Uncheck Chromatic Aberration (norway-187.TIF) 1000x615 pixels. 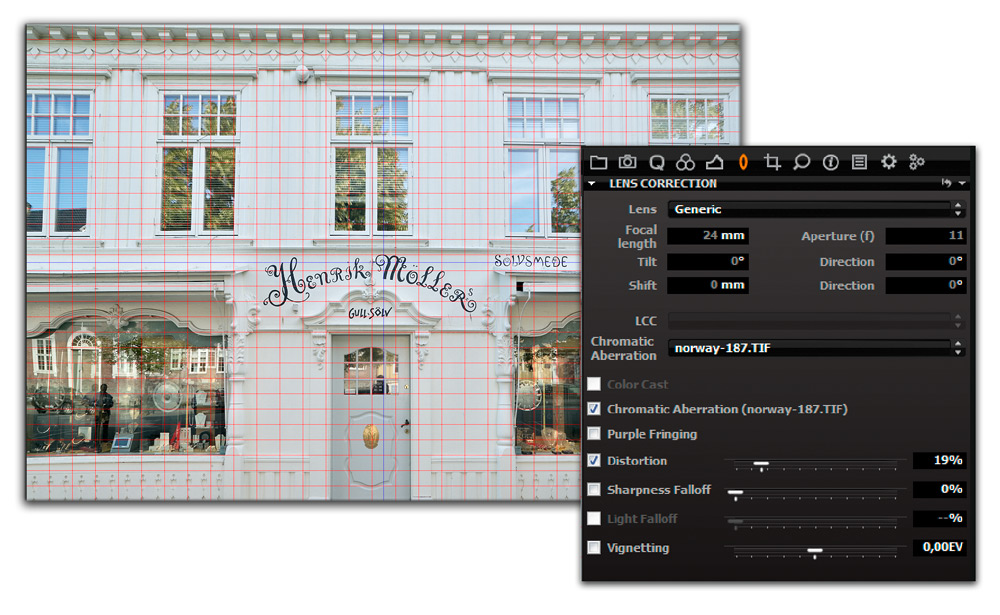[x=594, y=409]
